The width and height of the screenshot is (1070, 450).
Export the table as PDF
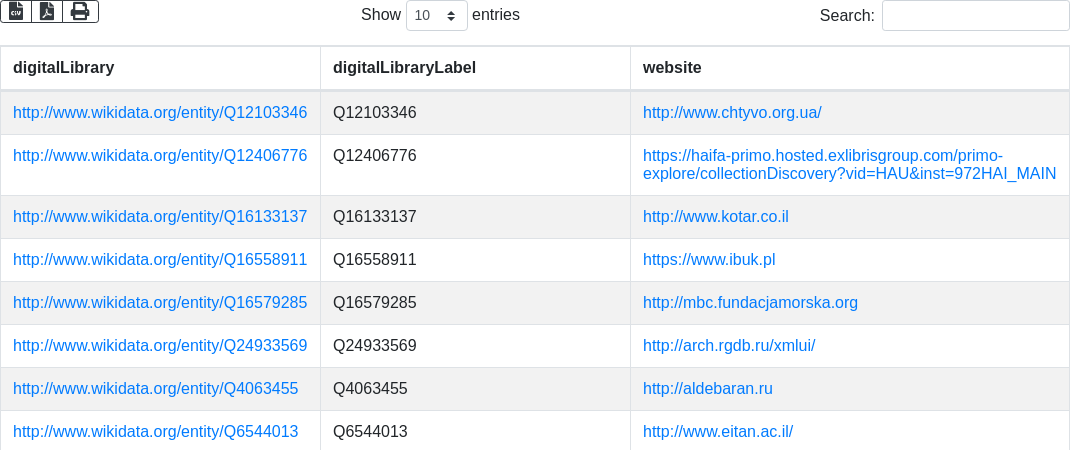pos(47,11)
